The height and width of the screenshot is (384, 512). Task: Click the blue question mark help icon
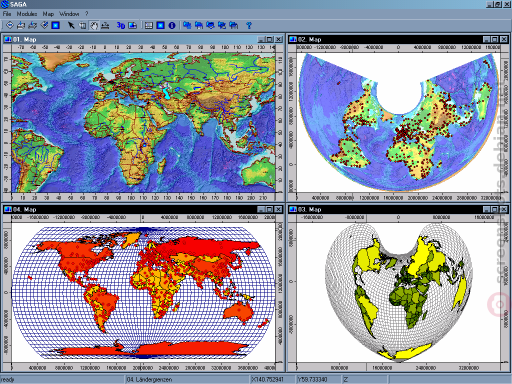coord(249,25)
